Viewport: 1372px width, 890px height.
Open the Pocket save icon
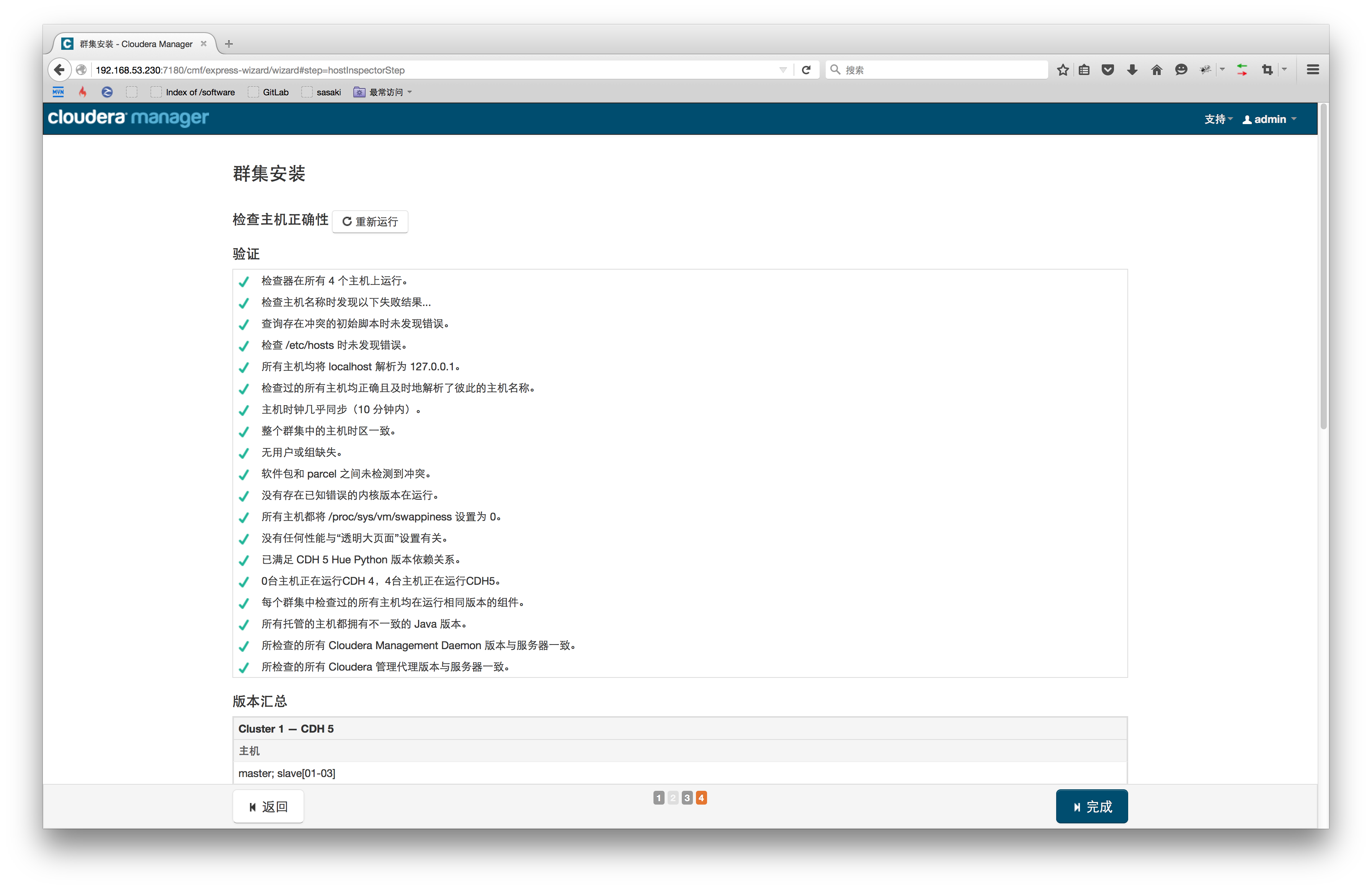(x=1107, y=70)
